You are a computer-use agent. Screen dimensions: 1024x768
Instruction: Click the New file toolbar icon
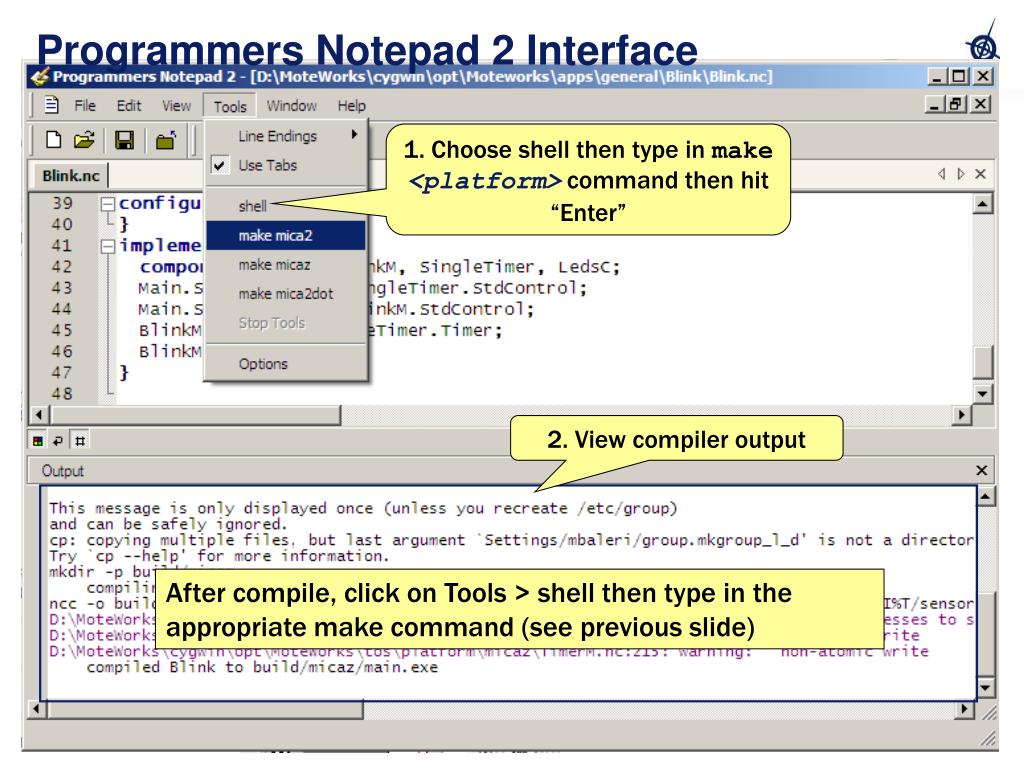pyautogui.click(x=54, y=140)
